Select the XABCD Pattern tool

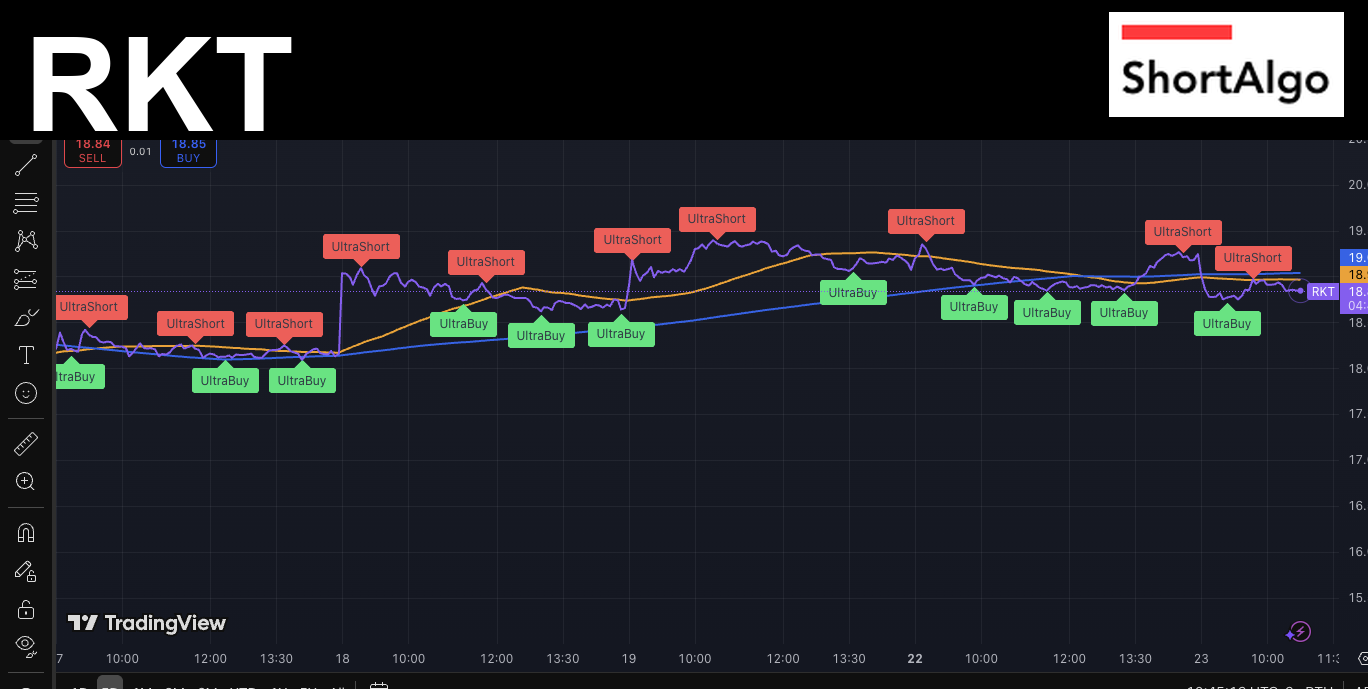pos(26,240)
